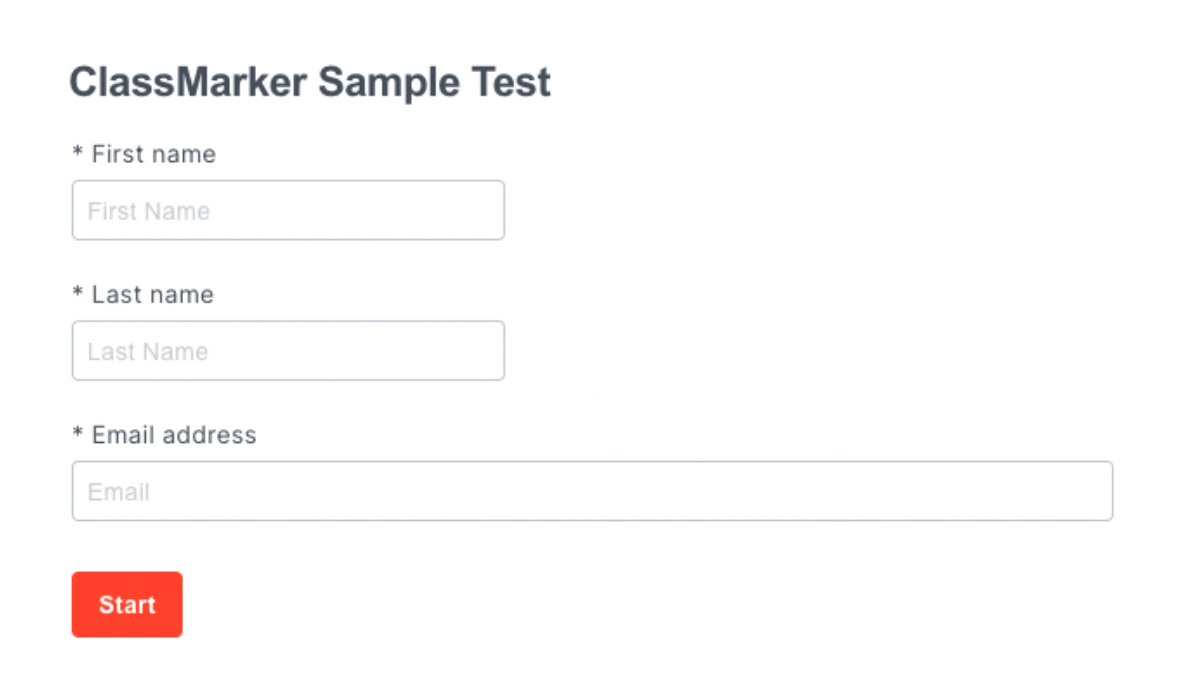
Task: Click the "Last Name" placeholder text
Action: [148, 352]
